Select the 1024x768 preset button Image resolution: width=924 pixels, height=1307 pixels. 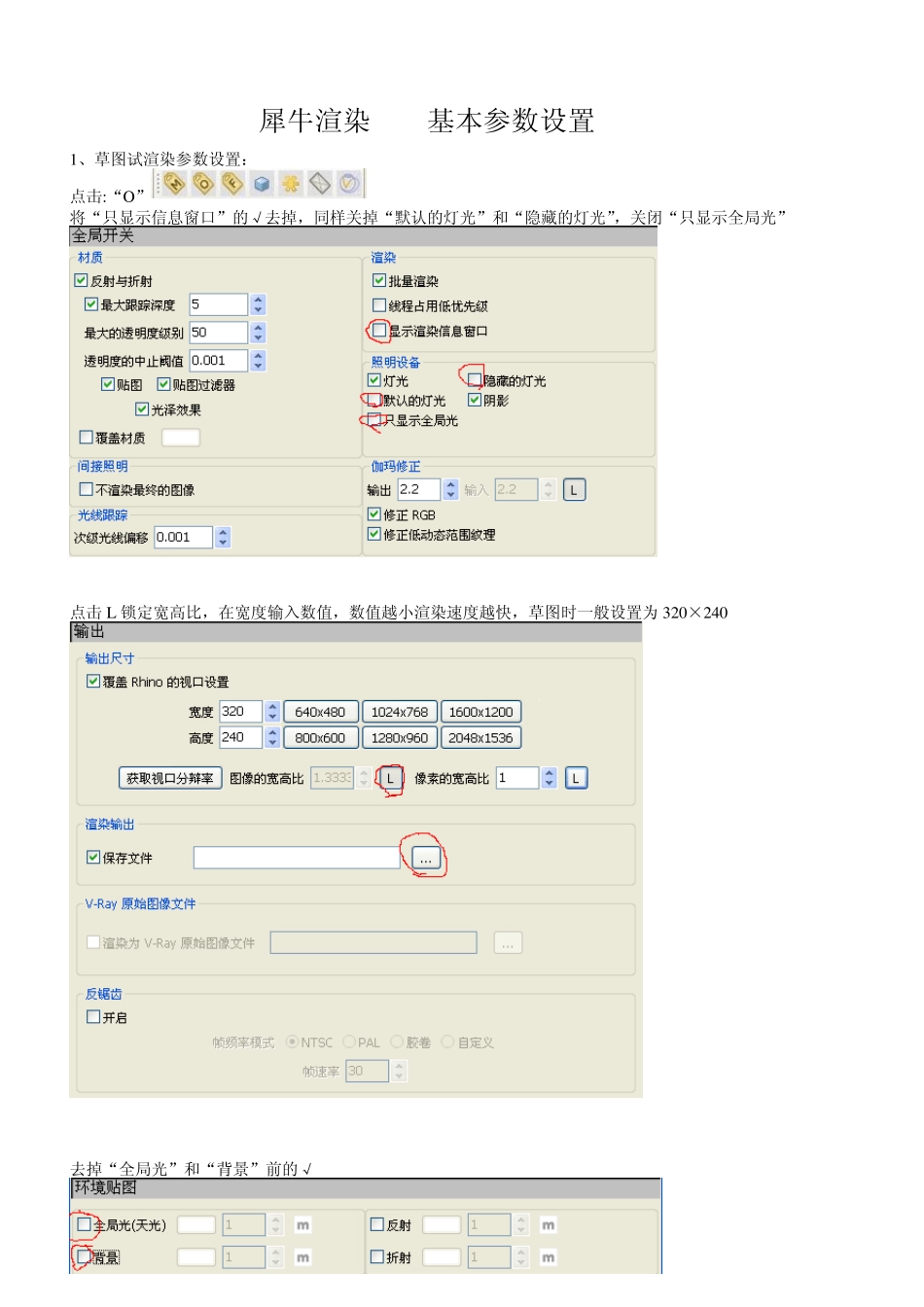[x=400, y=712]
